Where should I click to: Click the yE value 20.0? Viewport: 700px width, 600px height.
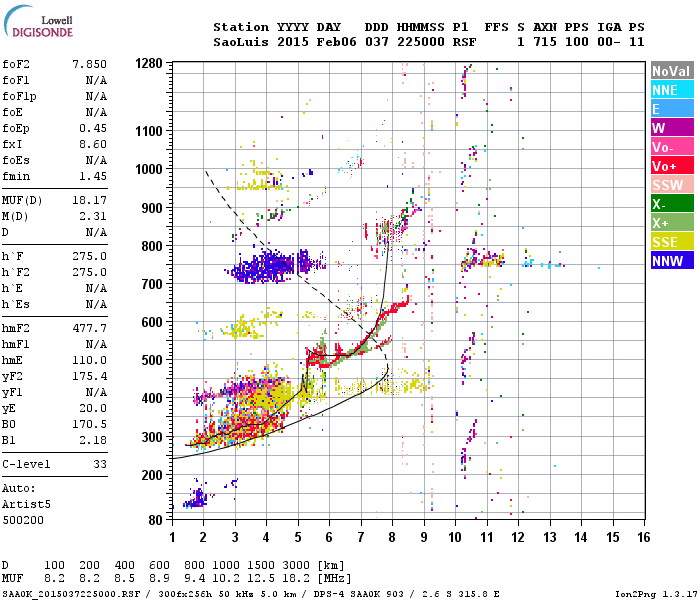pyautogui.click(x=93, y=408)
